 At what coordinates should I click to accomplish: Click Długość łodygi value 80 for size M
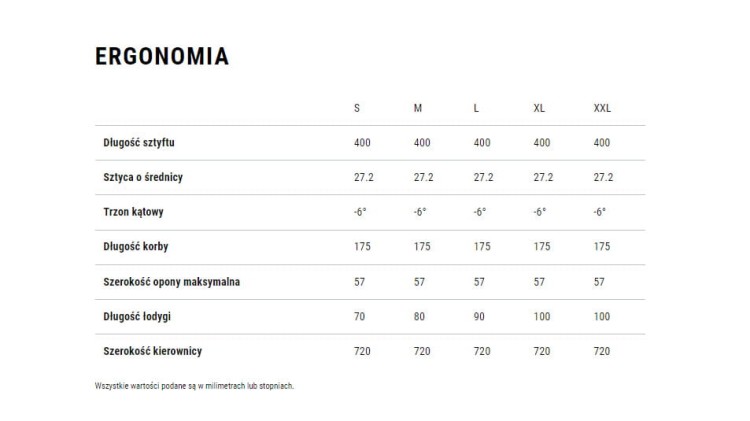pos(419,316)
